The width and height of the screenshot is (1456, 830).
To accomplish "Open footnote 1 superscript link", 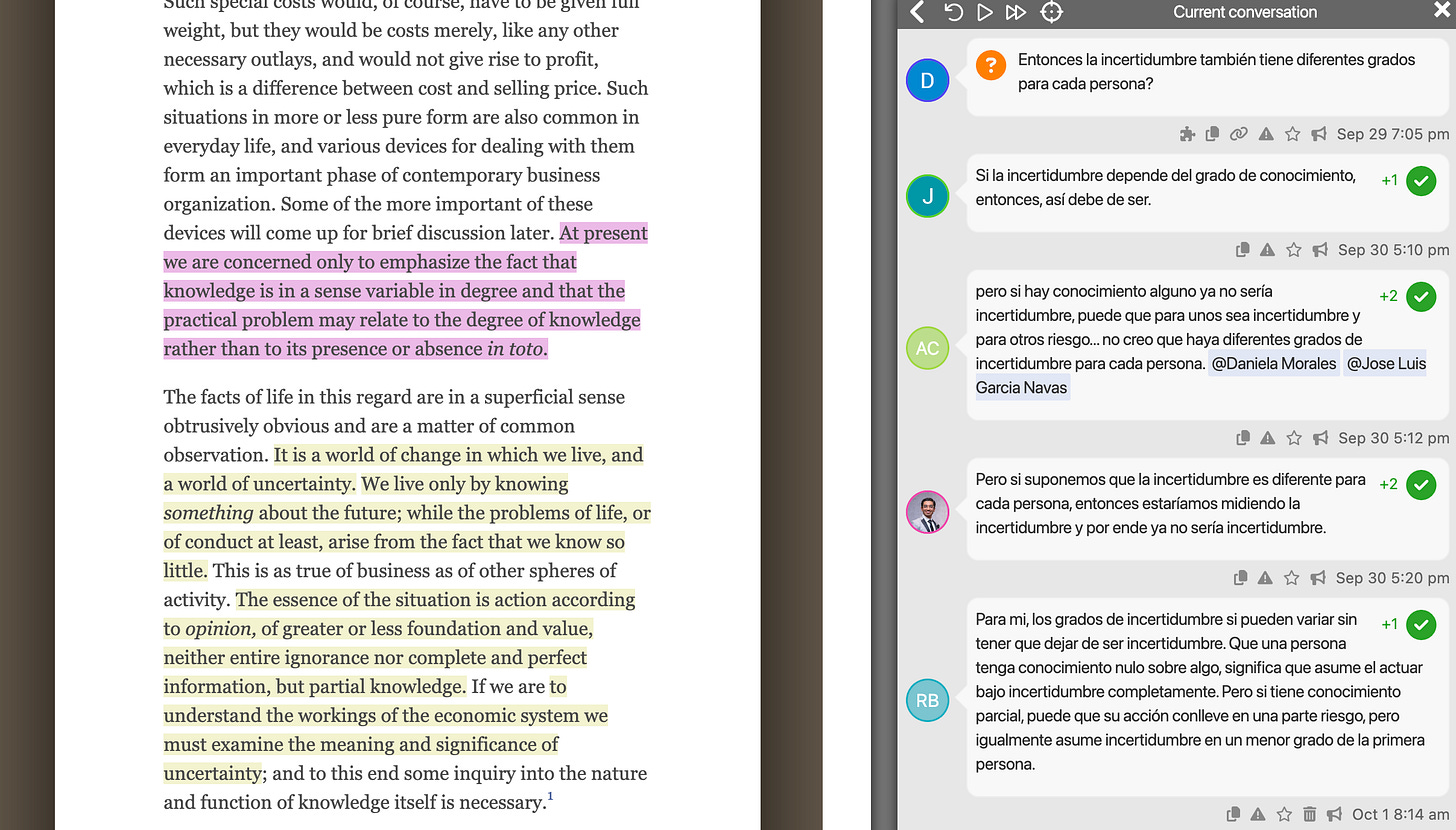I will (550, 797).
